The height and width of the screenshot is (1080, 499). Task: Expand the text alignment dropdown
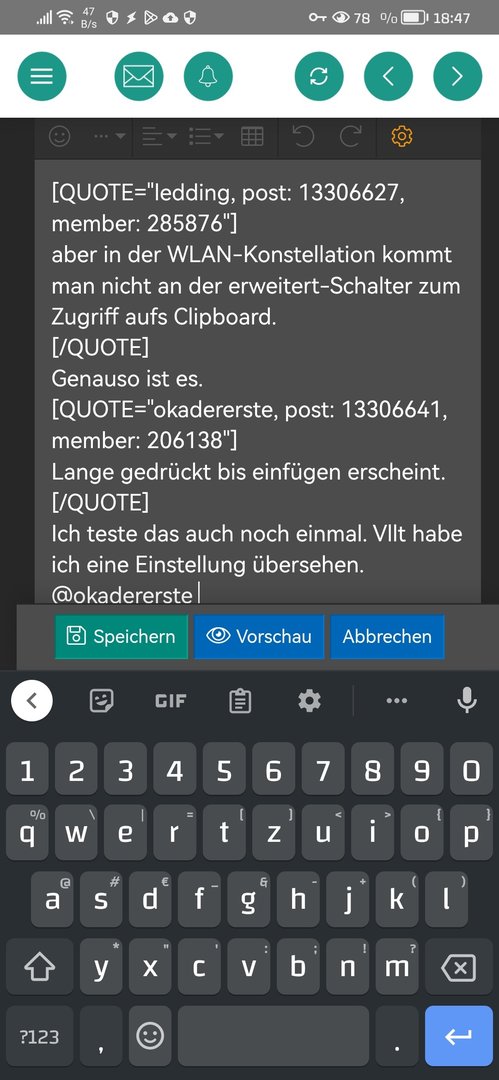click(159, 136)
